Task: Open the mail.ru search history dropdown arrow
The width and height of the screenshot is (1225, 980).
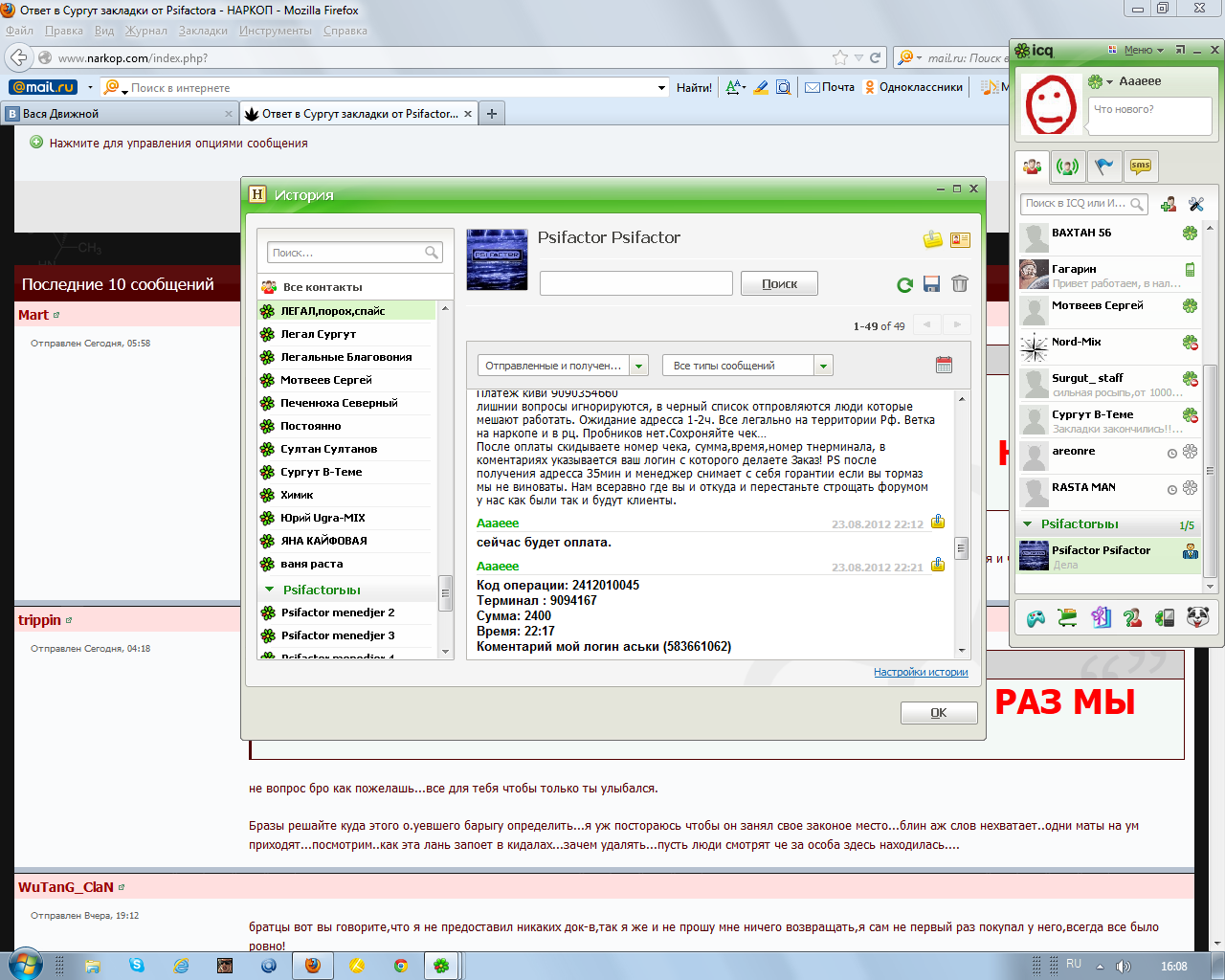Action: [661, 87]
